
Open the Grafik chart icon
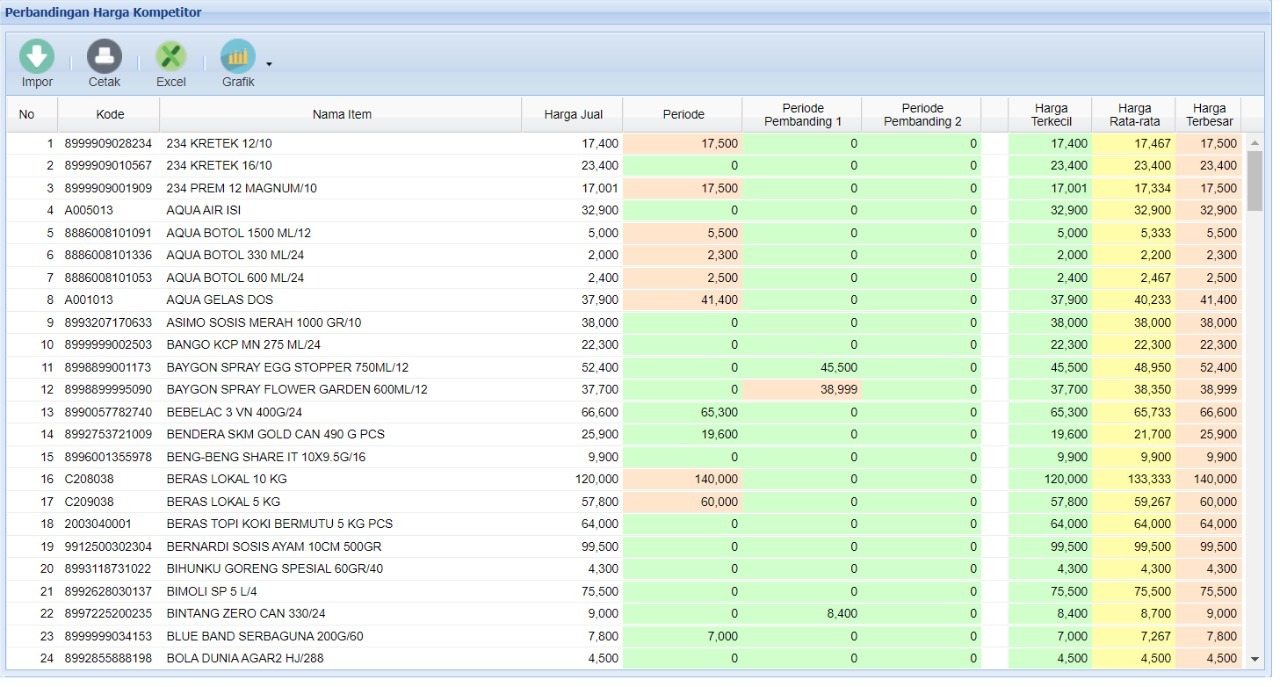pyautogui.click(x=237, y=57)
